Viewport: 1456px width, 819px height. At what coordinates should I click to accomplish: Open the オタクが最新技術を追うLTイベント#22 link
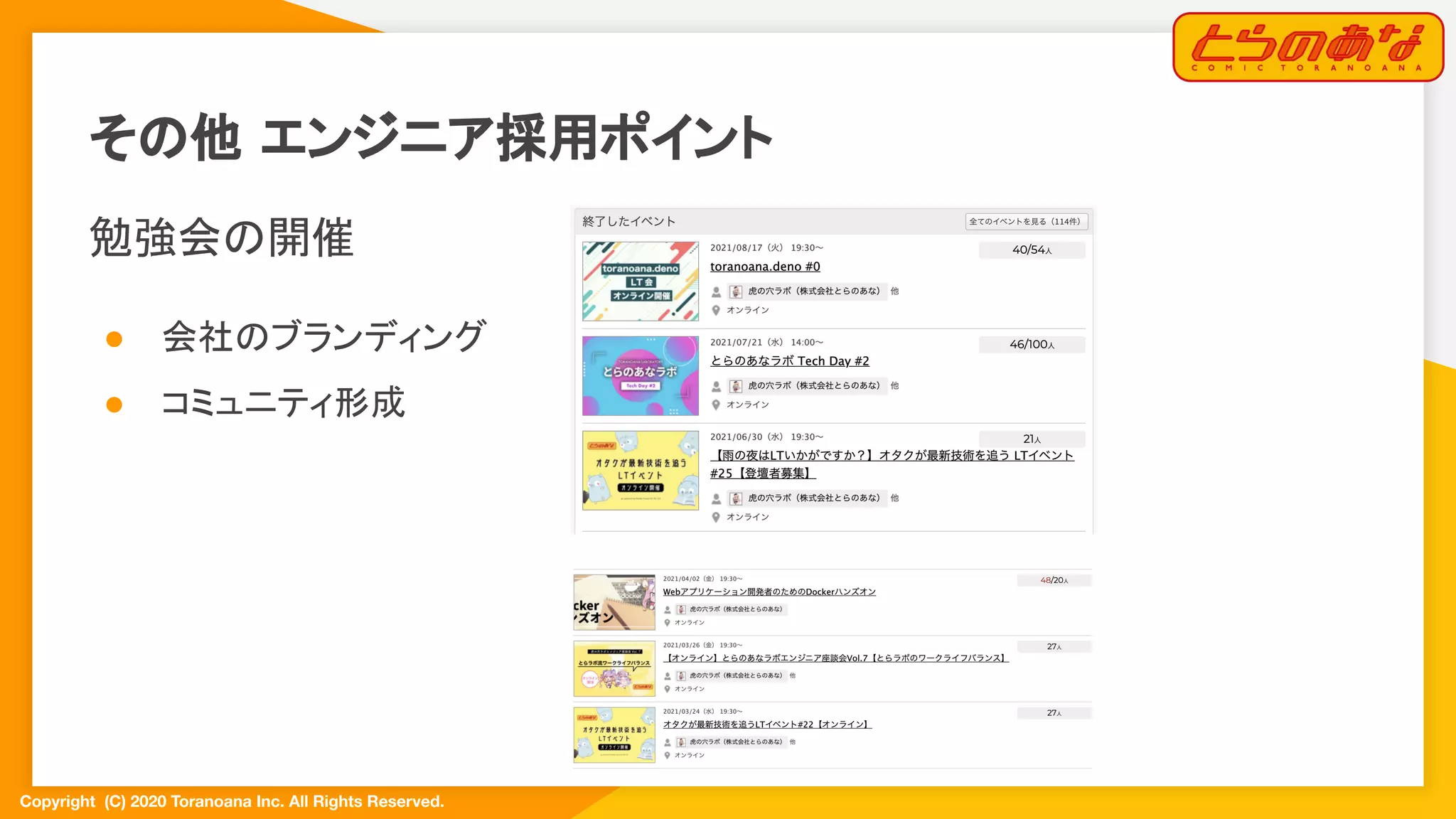point(767,724)
